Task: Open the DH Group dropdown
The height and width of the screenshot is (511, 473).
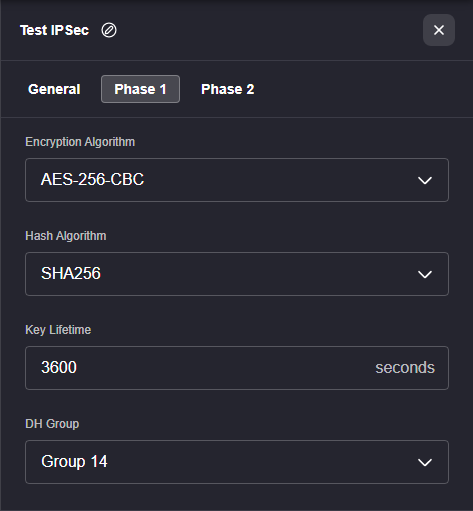Action: click(237, 462)
